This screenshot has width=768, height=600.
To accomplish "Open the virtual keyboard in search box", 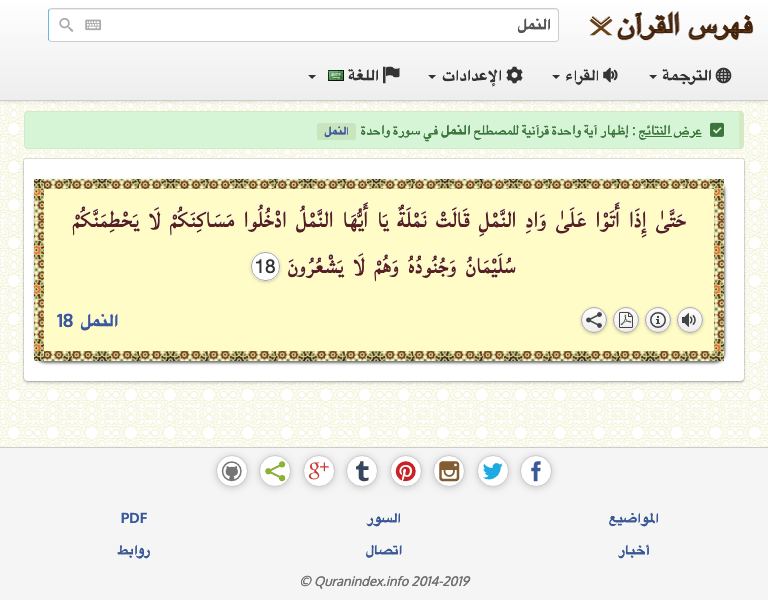I will click(x=93, y=25).
